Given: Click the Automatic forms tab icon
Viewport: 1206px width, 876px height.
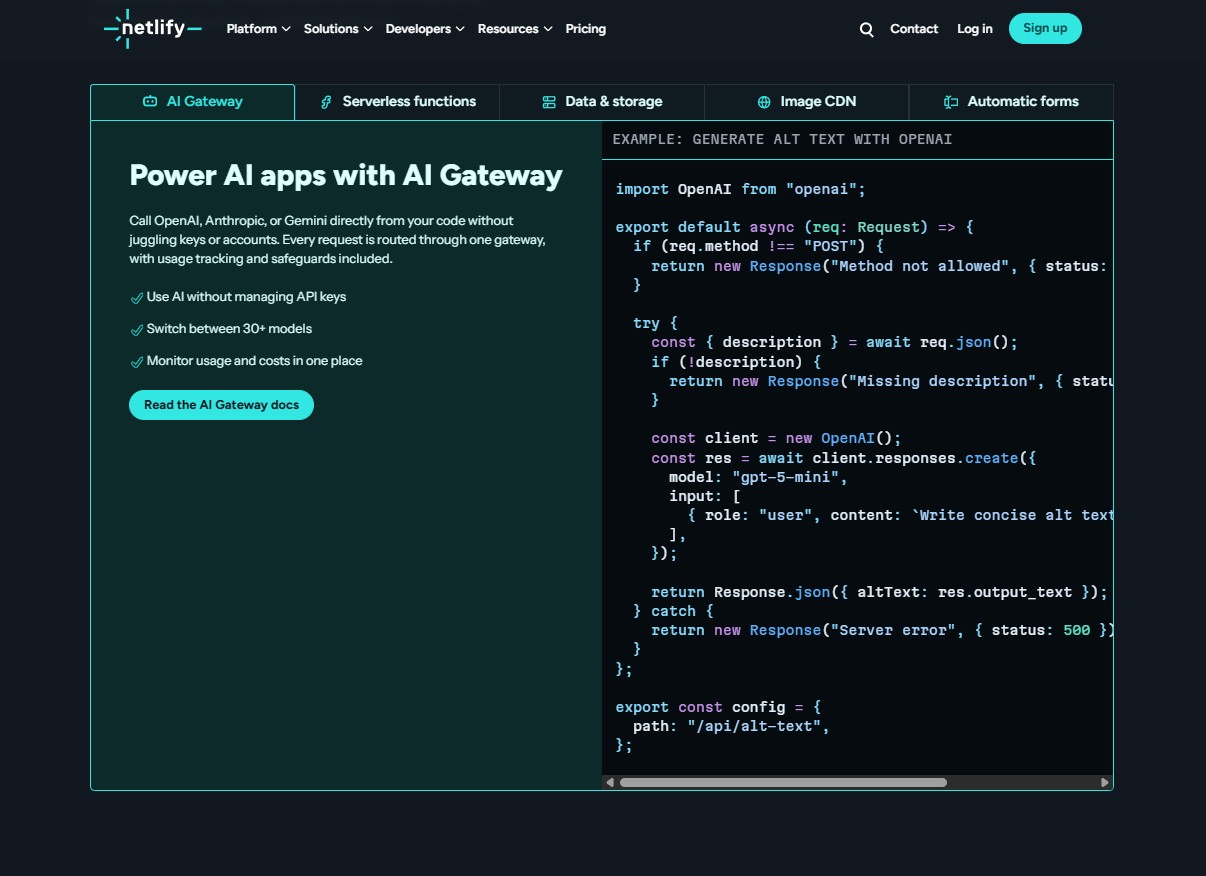Looking at the screenshot, I should [952, 101].
